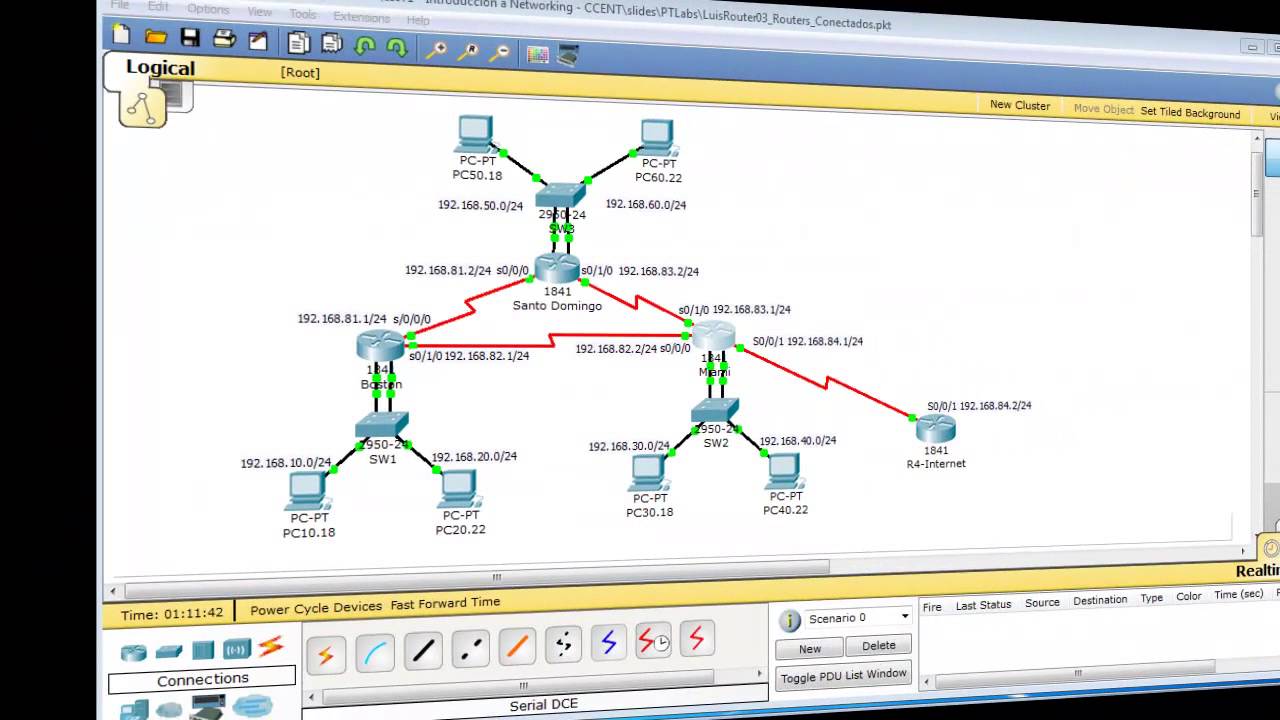Click the Redo green arrow icon
The height and width of the screenshot is (720, 1280).
point(397,46)
